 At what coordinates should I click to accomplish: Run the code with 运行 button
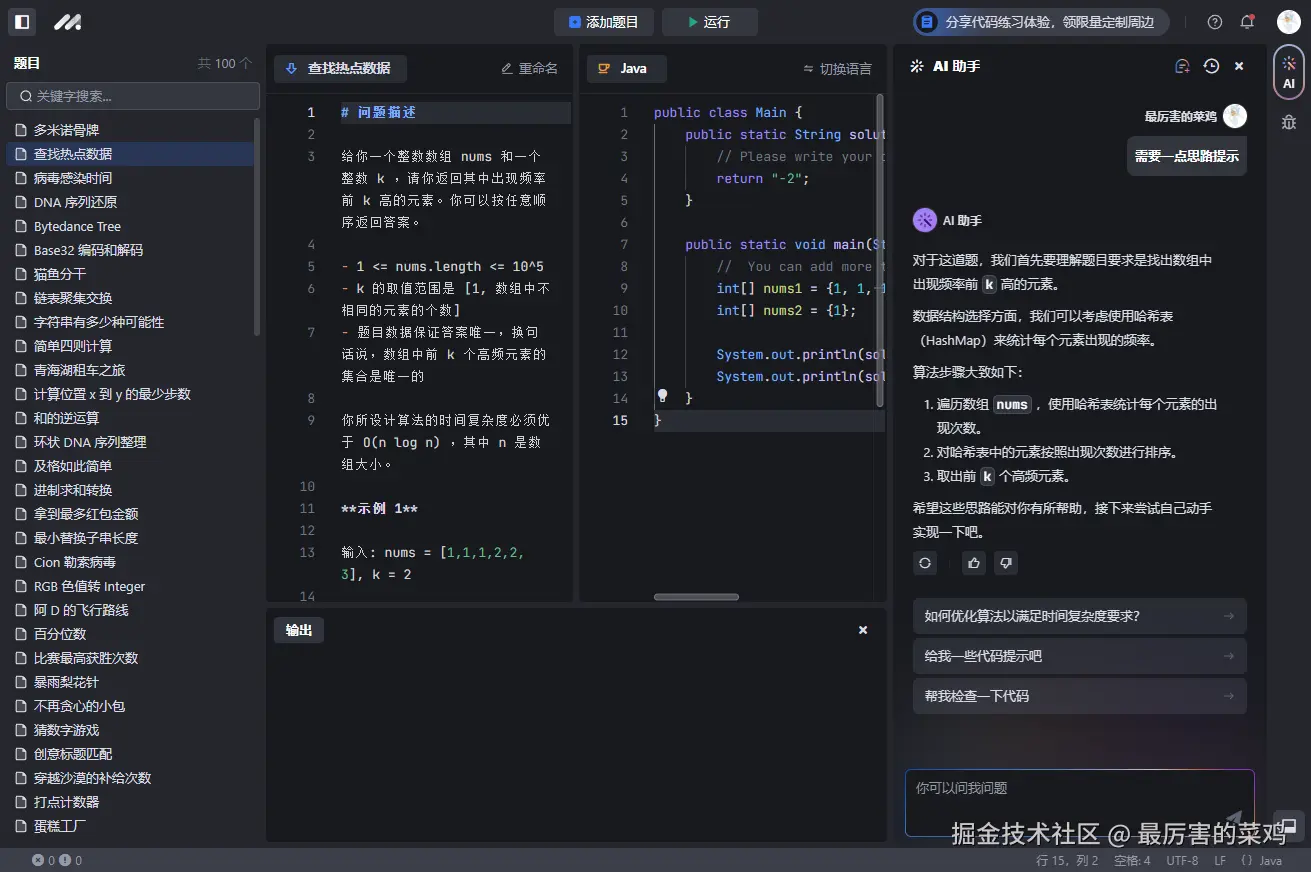click(x=710, y=22)
